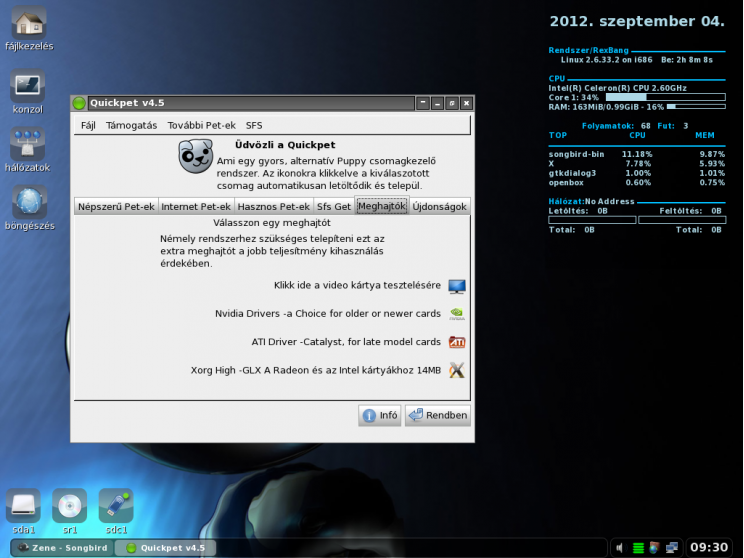Click the Nvidia drivers icon
The image size is (744, 558).
457,314
